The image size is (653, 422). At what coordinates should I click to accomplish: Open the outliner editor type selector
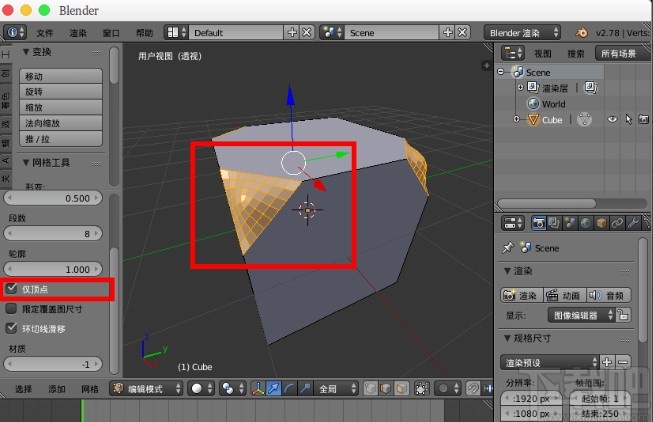[x=513, y=53]
